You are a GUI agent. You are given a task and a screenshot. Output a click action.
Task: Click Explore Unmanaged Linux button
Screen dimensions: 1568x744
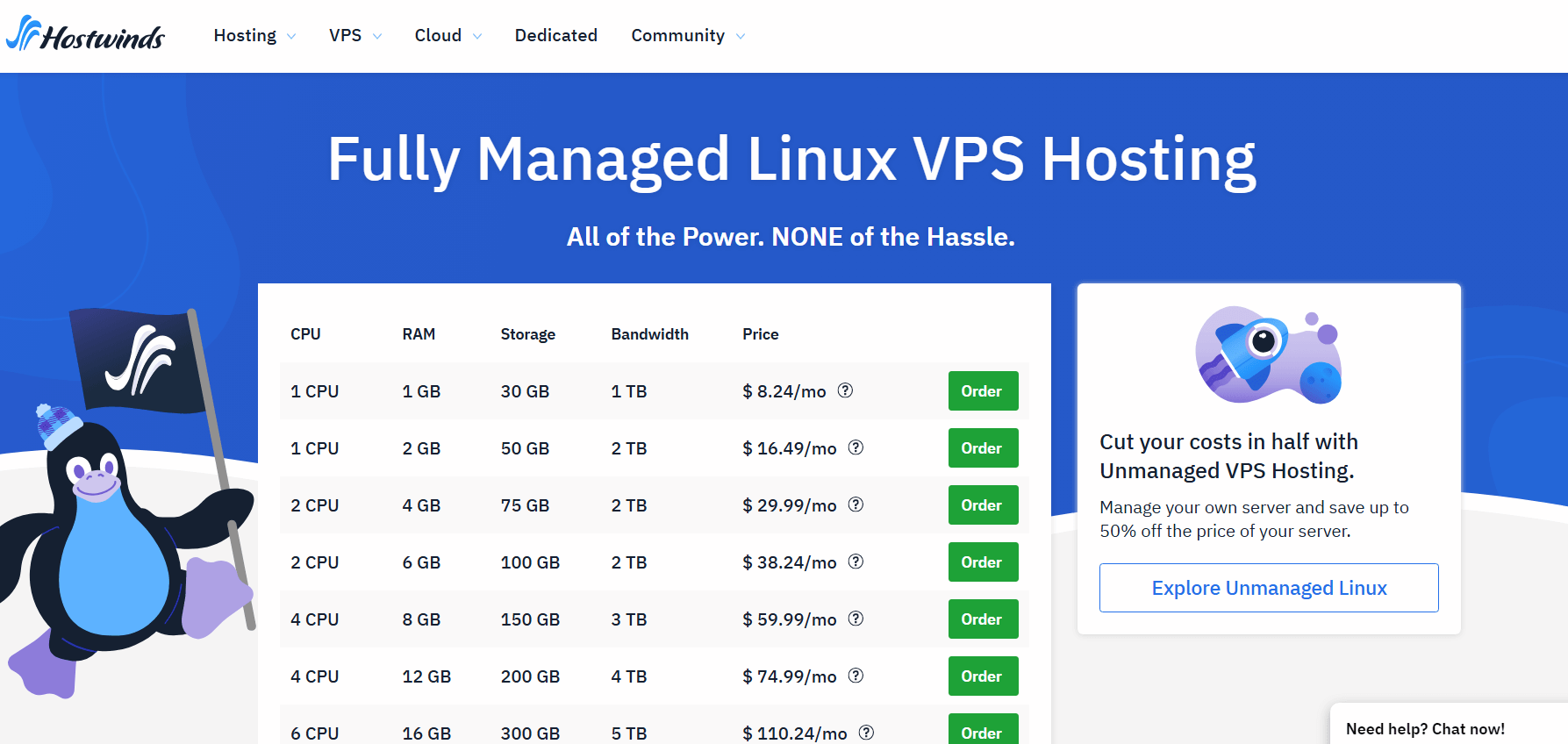pyautogui.click(x=1269, y=588)
